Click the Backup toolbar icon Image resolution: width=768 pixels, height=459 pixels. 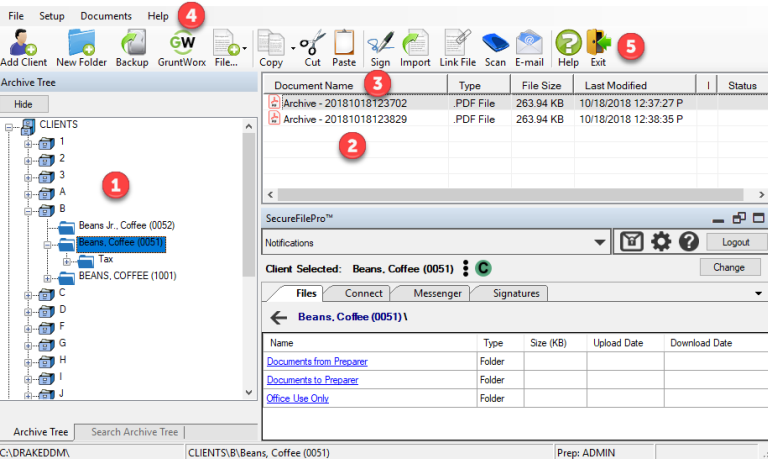coord(132,46)
